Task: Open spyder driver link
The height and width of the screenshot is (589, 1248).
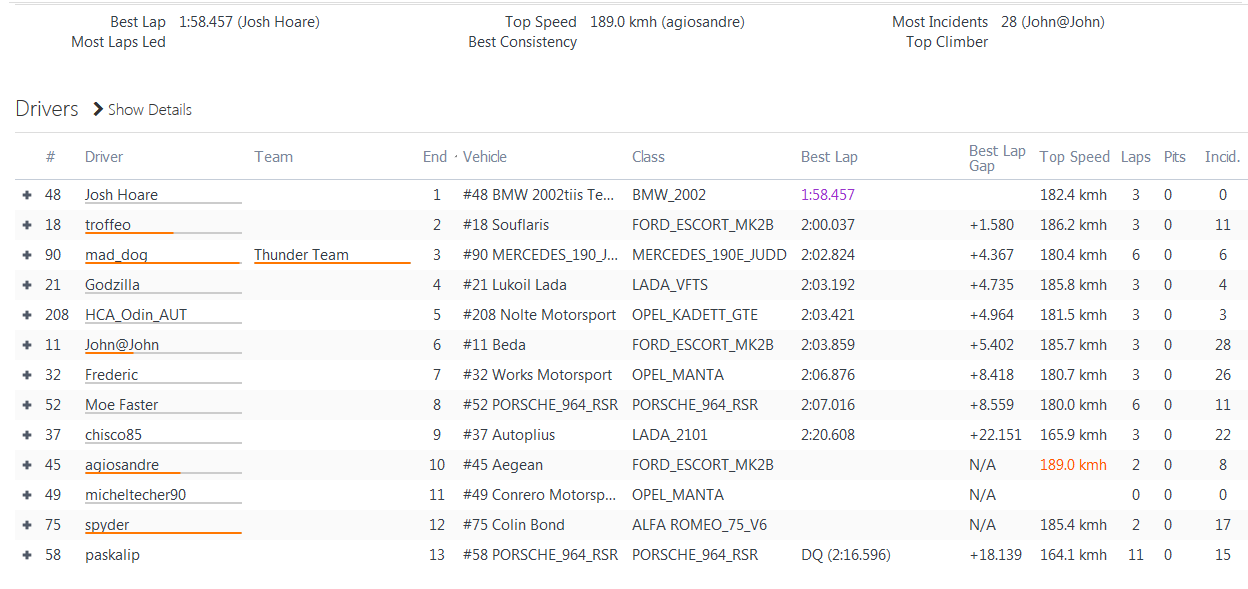Action: pyautogui.click(x=107, y=525)
